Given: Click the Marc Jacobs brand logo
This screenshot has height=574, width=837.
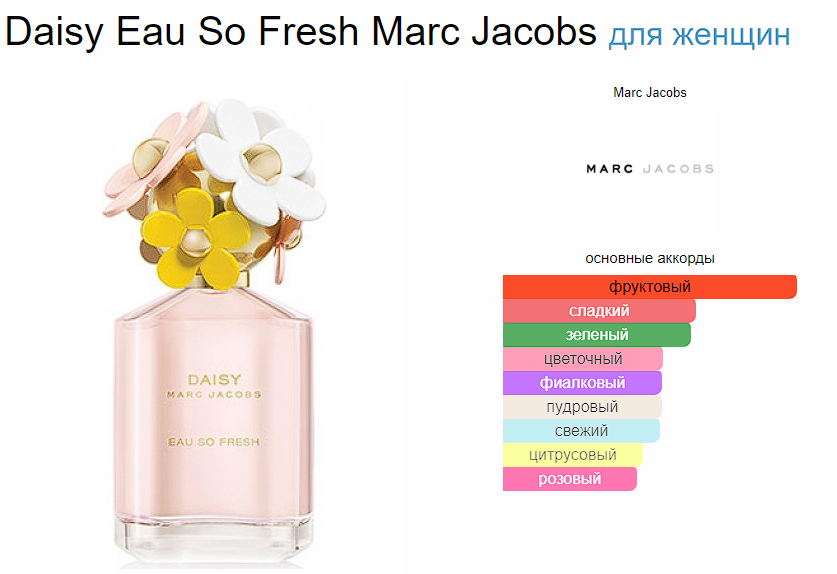Looking at the screenshot, I should (x=650, y=169).
